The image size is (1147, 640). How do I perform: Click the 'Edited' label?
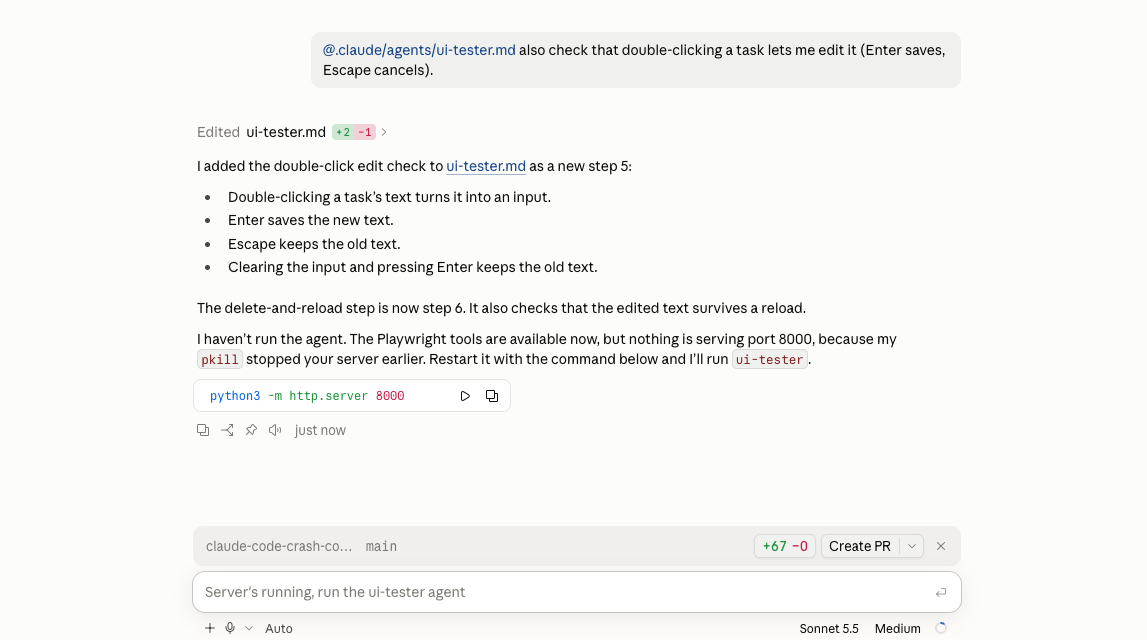pyautogui.click(x=218, y=132)
